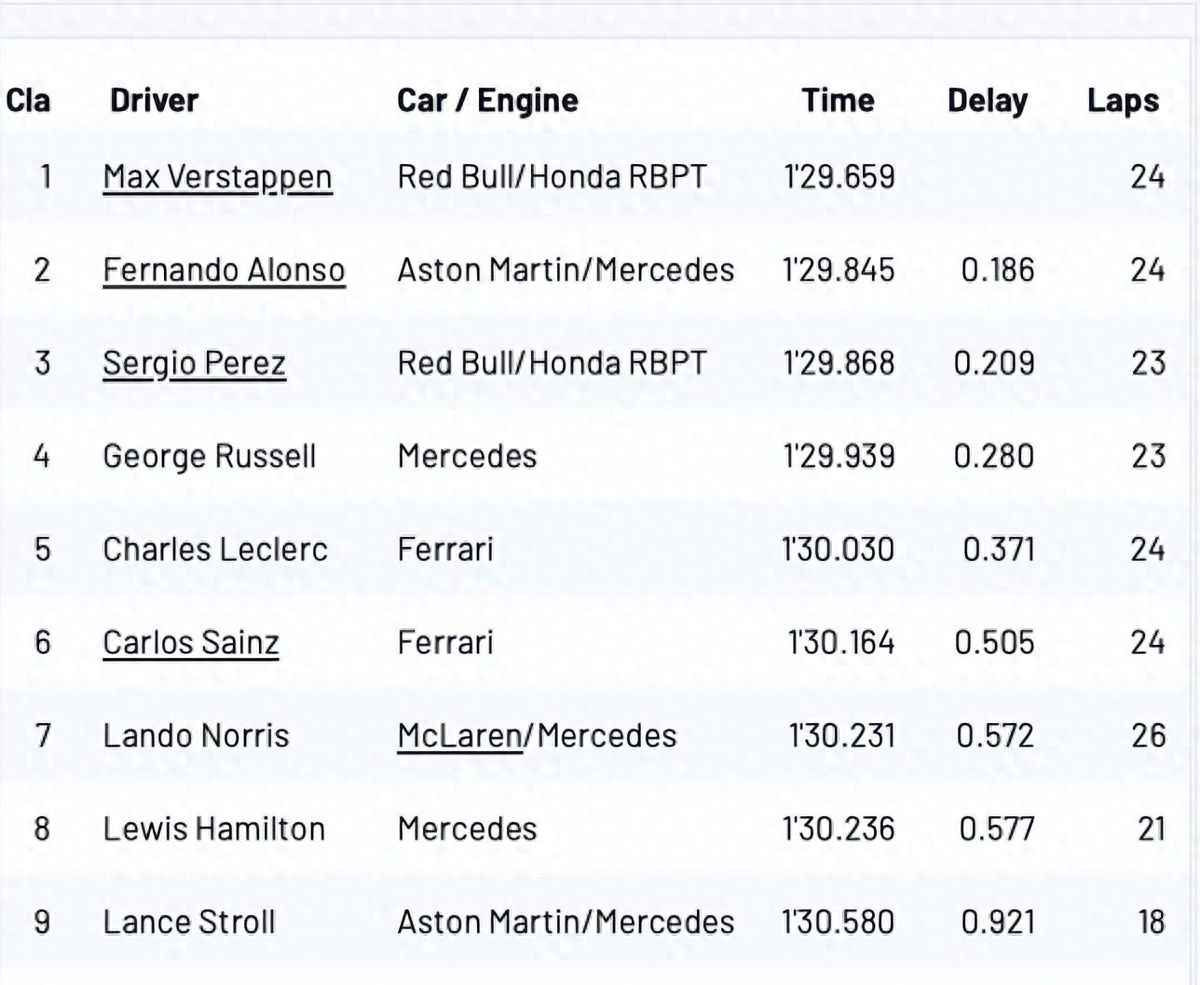The image size is (1200, 985).
Task: Select the Delay column header
Action: tap(987, 100)
